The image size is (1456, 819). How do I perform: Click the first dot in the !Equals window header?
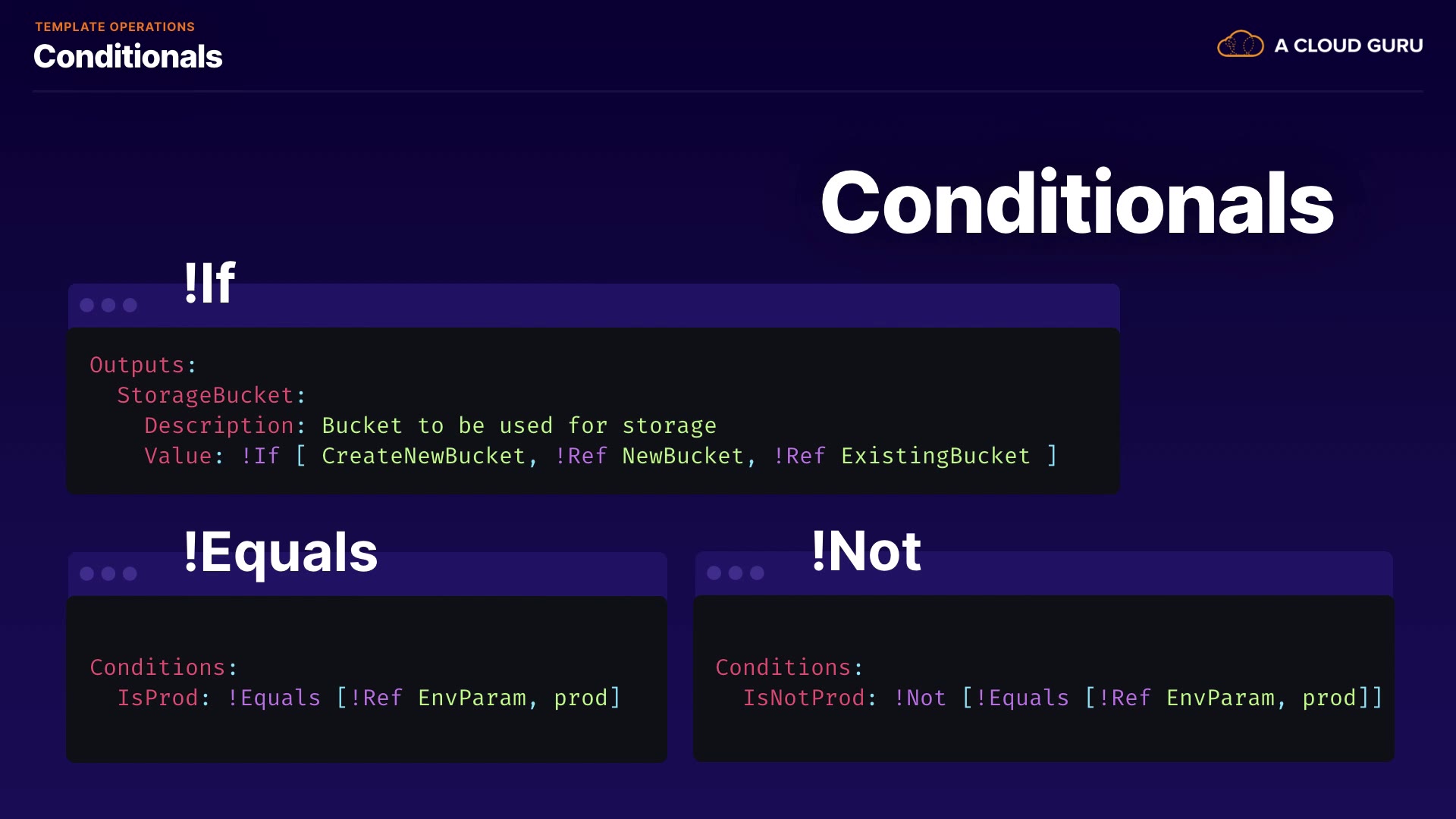pos(87,573)
